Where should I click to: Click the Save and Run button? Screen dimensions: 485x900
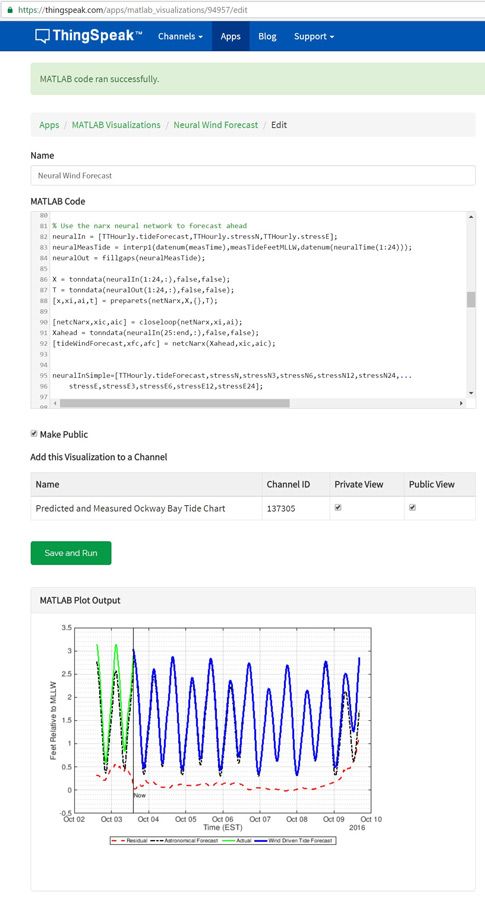[71, 553]
